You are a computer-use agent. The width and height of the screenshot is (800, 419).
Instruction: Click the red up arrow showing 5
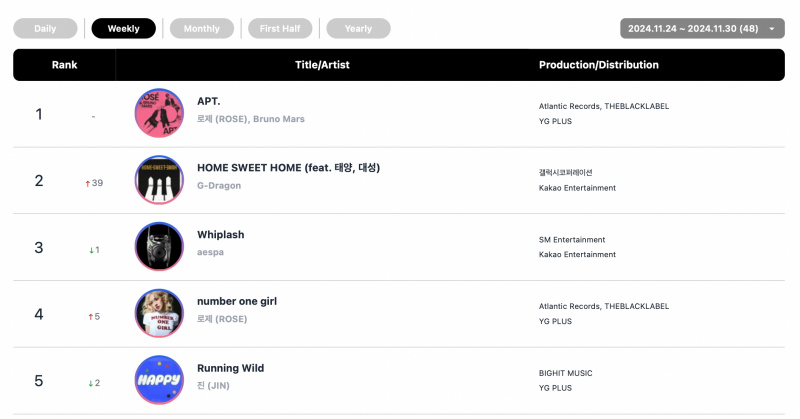coord(91,317)
